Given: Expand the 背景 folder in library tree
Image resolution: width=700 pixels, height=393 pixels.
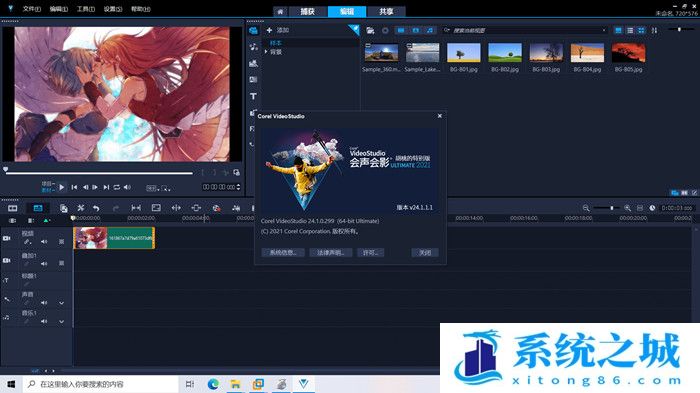Looking at the screenshot, I should [266, 52].
